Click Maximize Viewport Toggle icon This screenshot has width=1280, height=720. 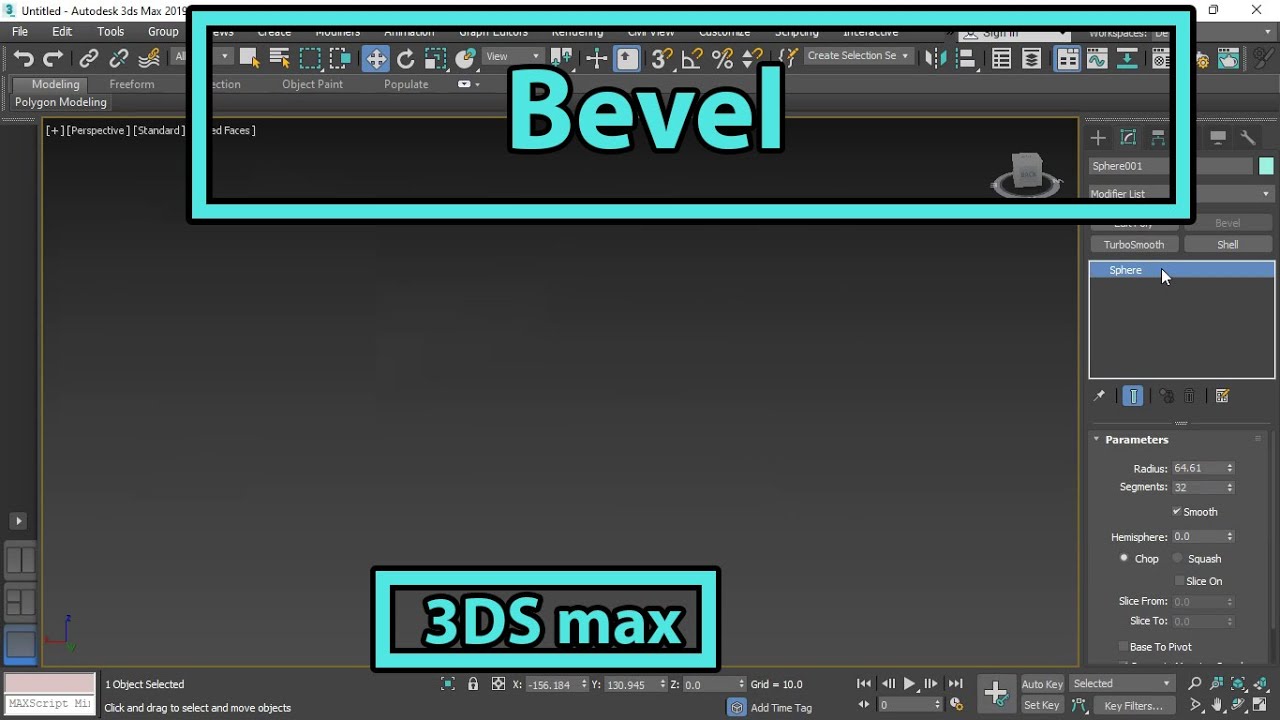point(1260,706)
